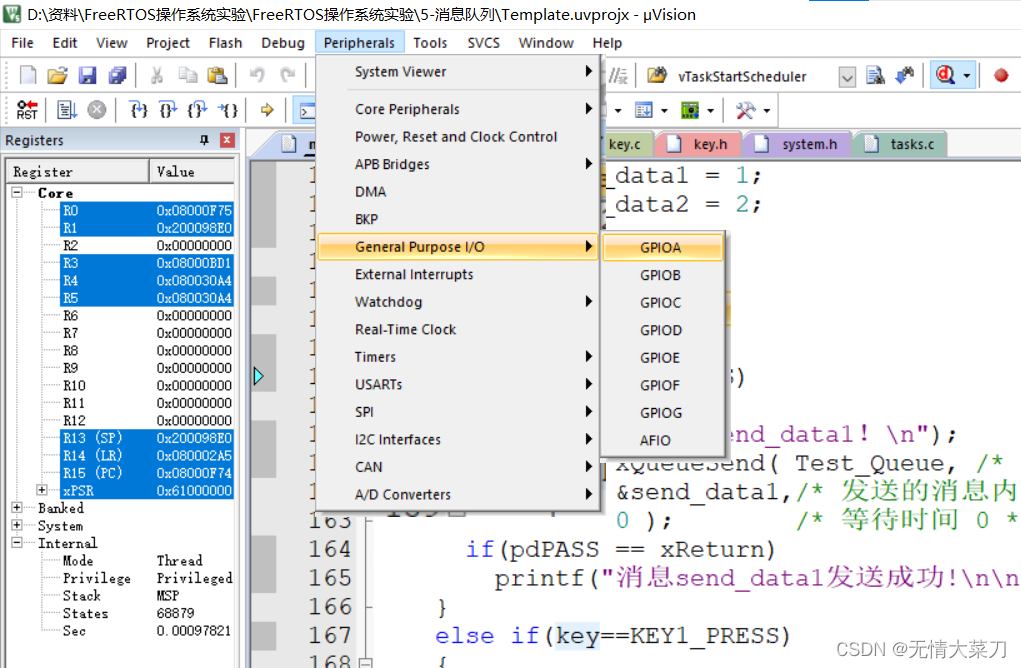Expand the Banked register group

point(17,507)
